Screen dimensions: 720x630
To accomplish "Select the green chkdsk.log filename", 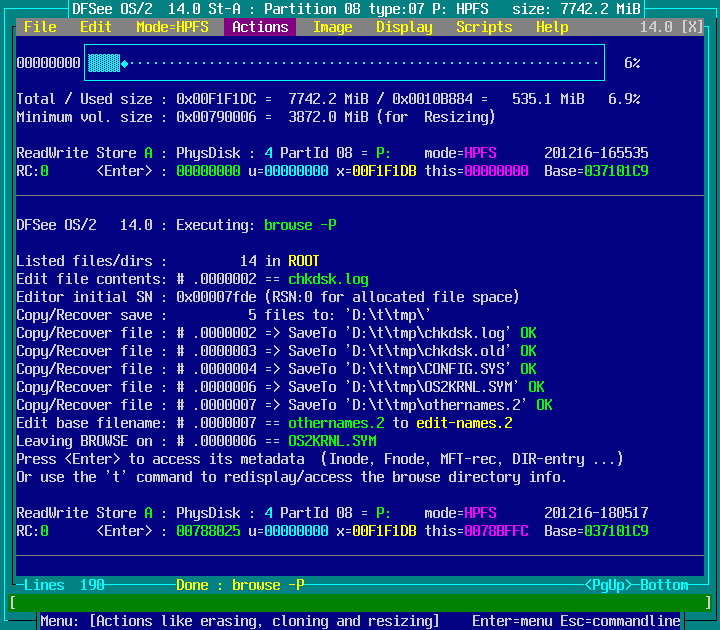I will pyautogui.click(x=328, y=279).
